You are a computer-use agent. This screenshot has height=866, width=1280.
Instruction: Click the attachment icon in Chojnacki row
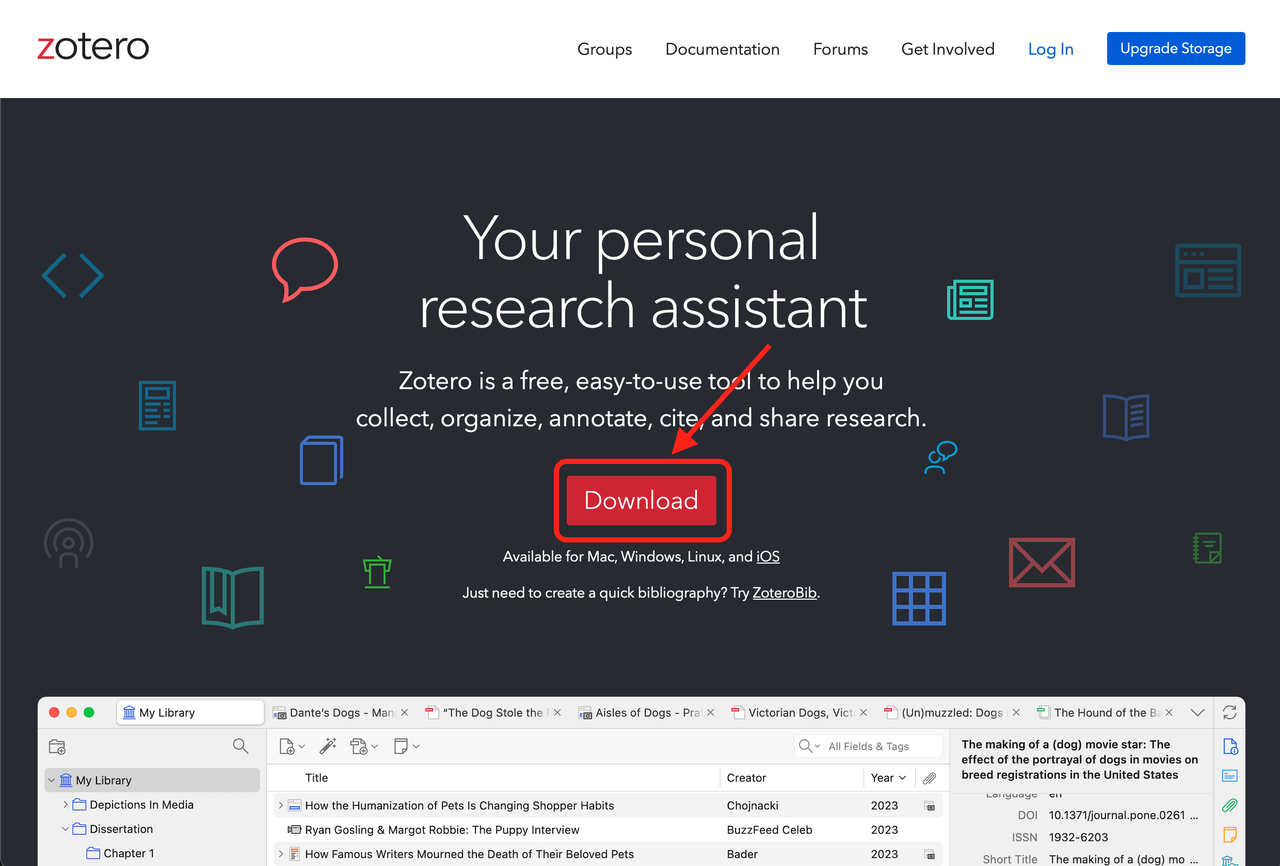pyautogui.click(x=929, y=805)
